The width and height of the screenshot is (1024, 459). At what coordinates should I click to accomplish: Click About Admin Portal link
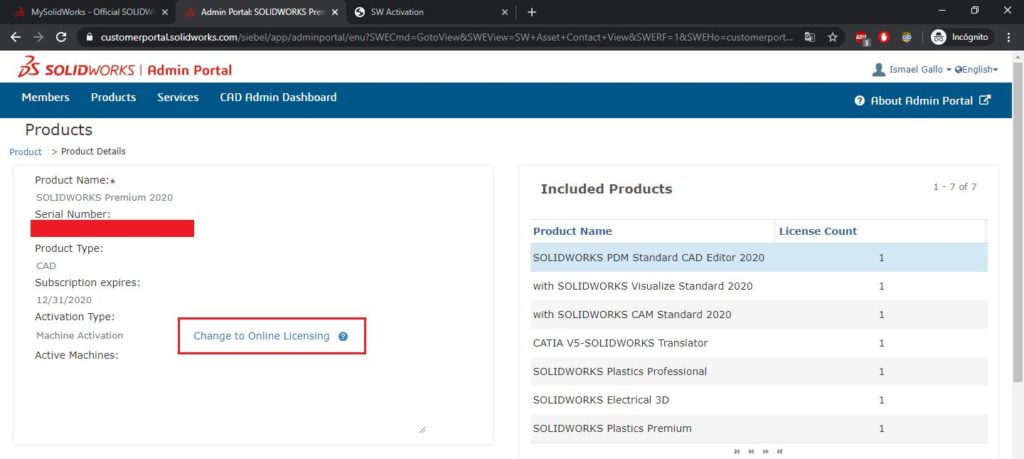(921, 101)
